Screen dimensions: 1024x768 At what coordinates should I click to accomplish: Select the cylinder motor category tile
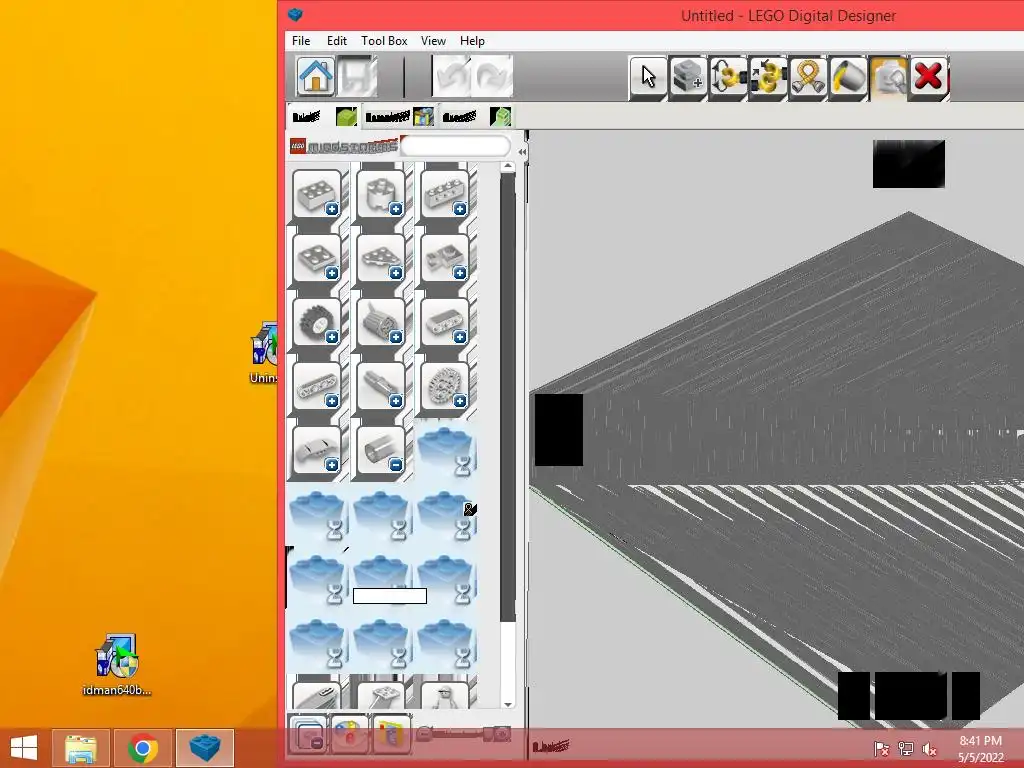381,321
